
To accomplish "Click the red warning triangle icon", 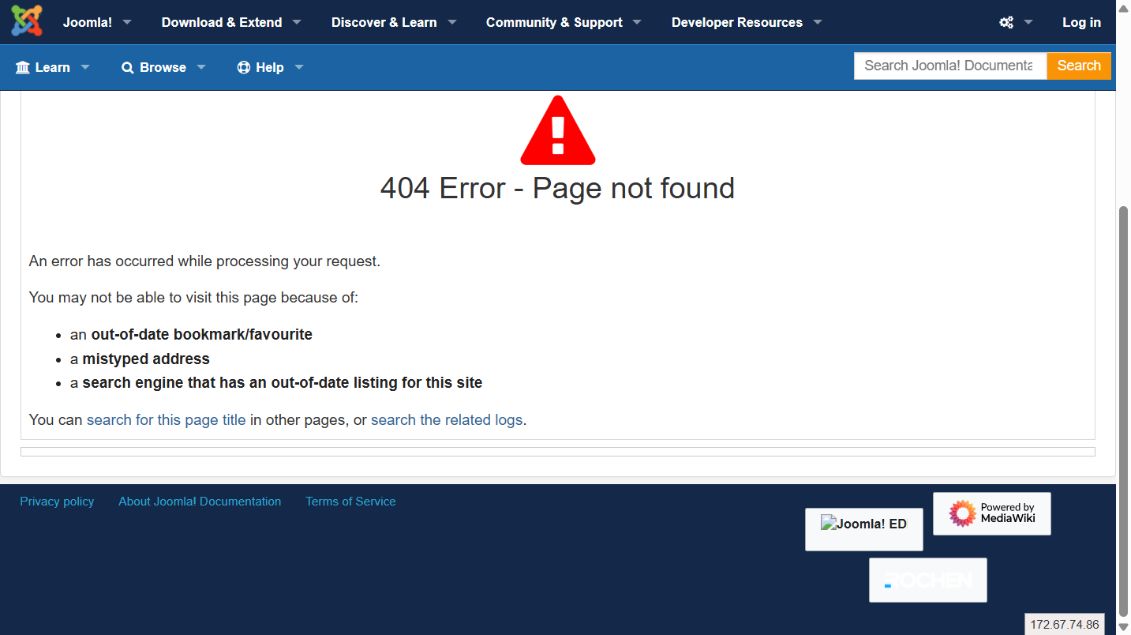I will point(558,131).
